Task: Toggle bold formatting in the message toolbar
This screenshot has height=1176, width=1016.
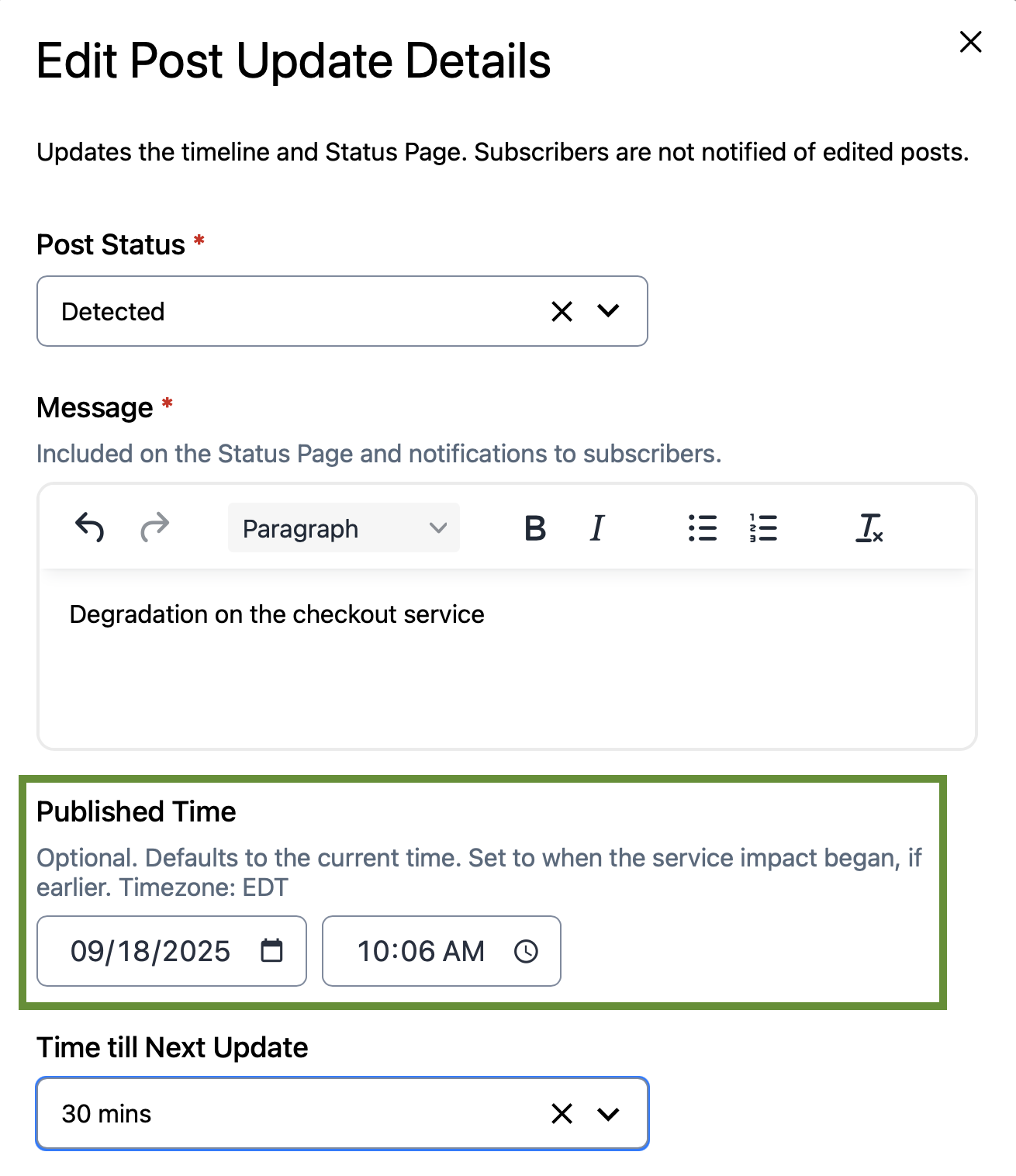Action: (x=535, y=528)
